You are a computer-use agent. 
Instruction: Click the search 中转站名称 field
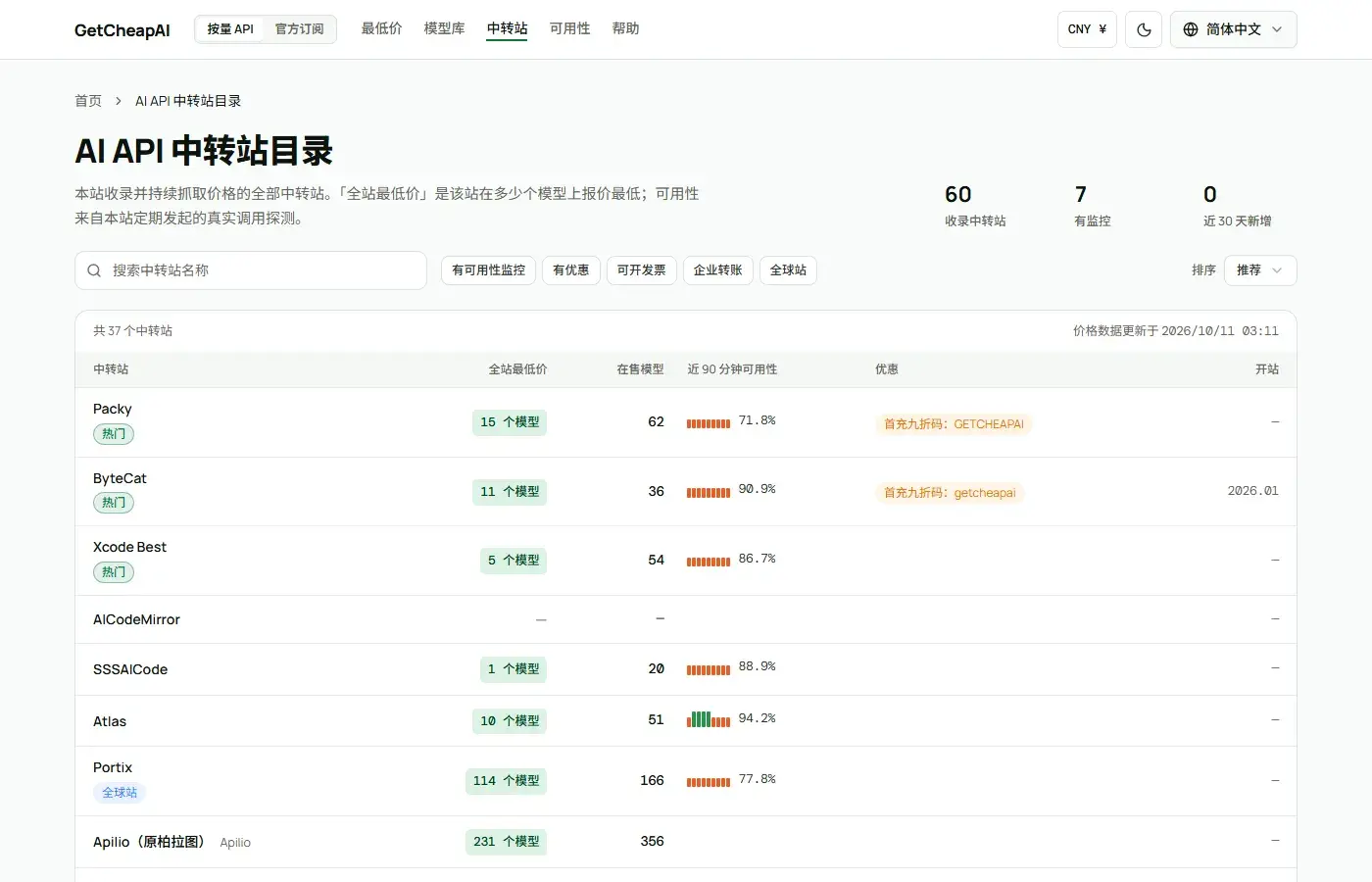pyautogui.click(x=251, y=270)
